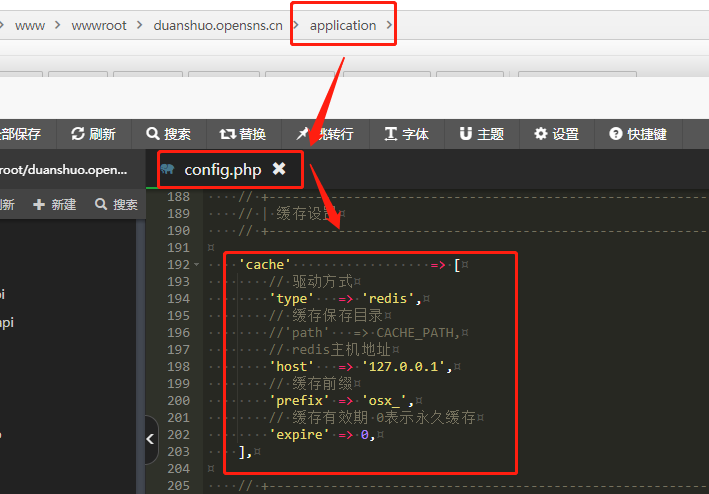
Task: Open 快捷键 shortcuts help
Action: [638, 134]
